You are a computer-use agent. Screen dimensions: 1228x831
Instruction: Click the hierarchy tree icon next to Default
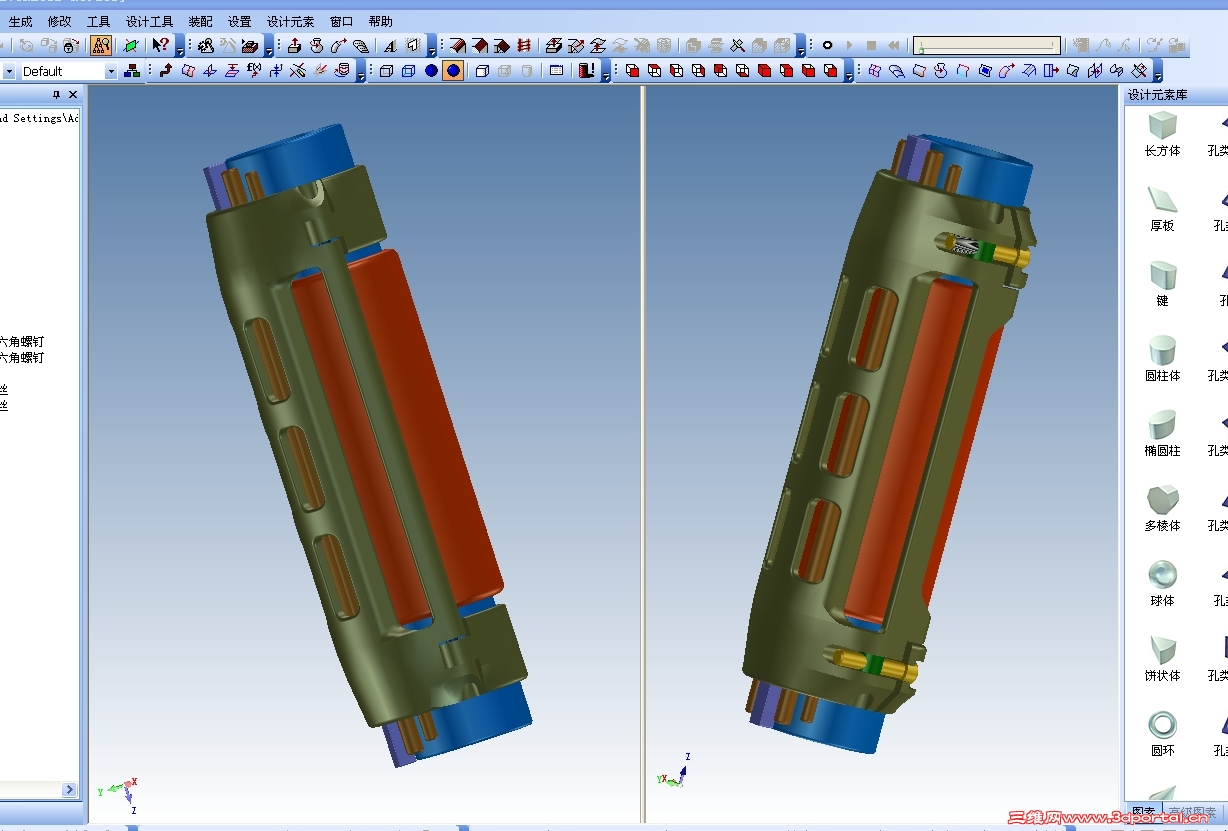[131, 71]
